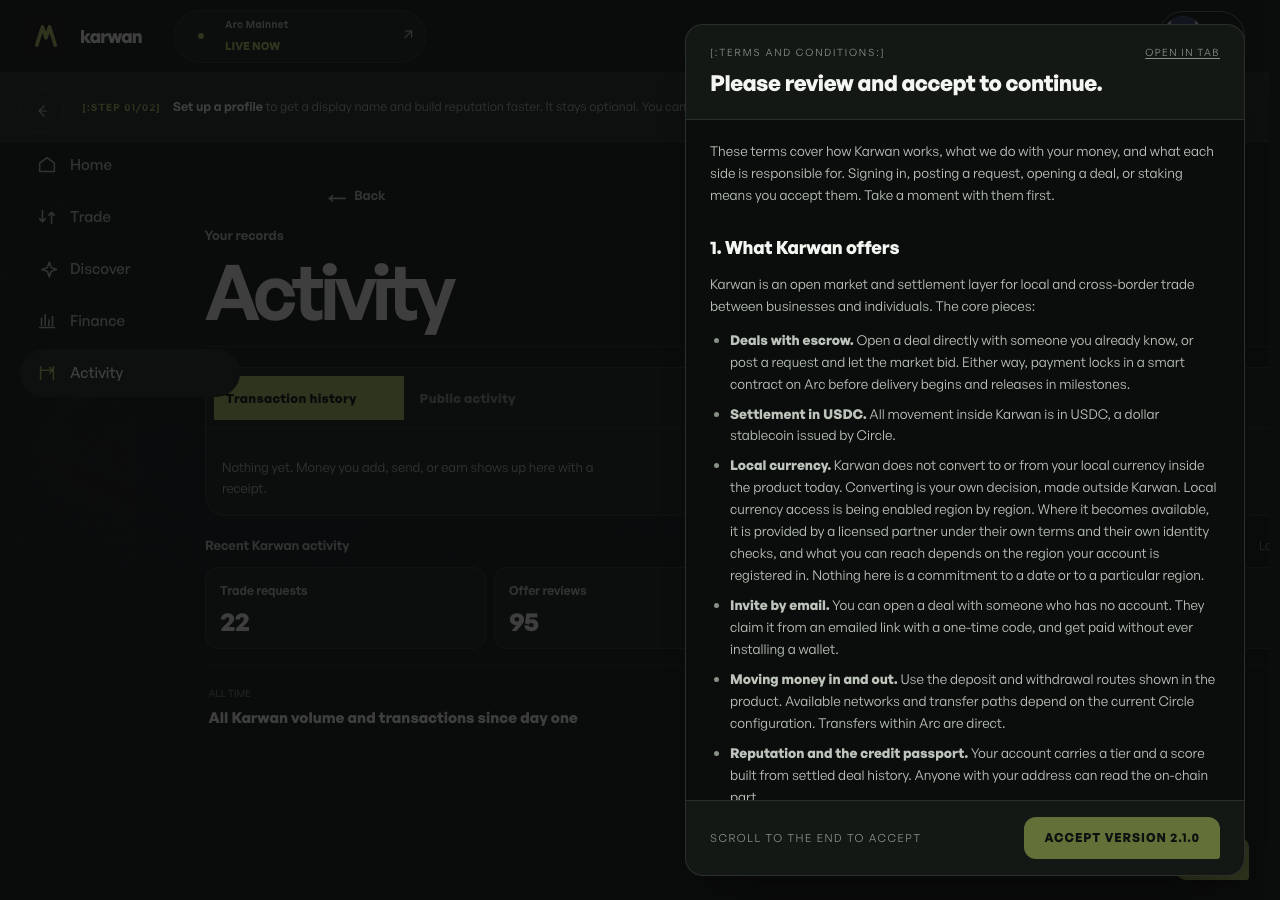Click the Activity sidebar icon
The image size is (1280, 900).
47,373
